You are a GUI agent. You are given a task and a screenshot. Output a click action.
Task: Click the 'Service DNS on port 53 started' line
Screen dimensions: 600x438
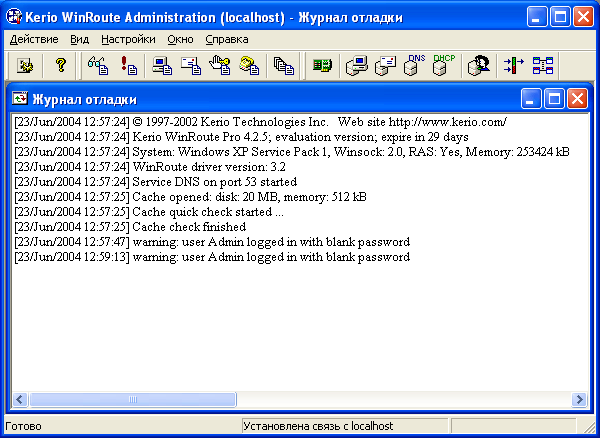tap(156, 182)
